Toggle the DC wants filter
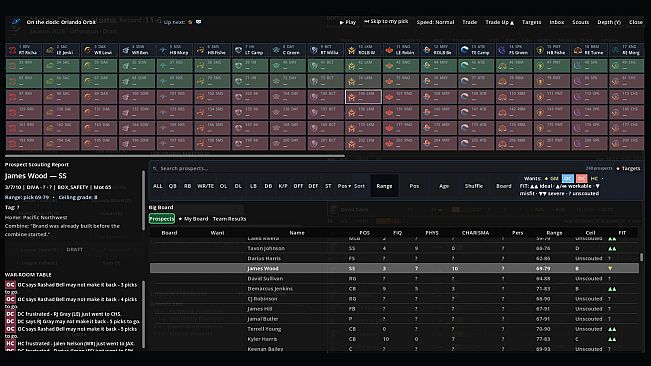This screenshot has width=651, height=366. click(581, 178)
